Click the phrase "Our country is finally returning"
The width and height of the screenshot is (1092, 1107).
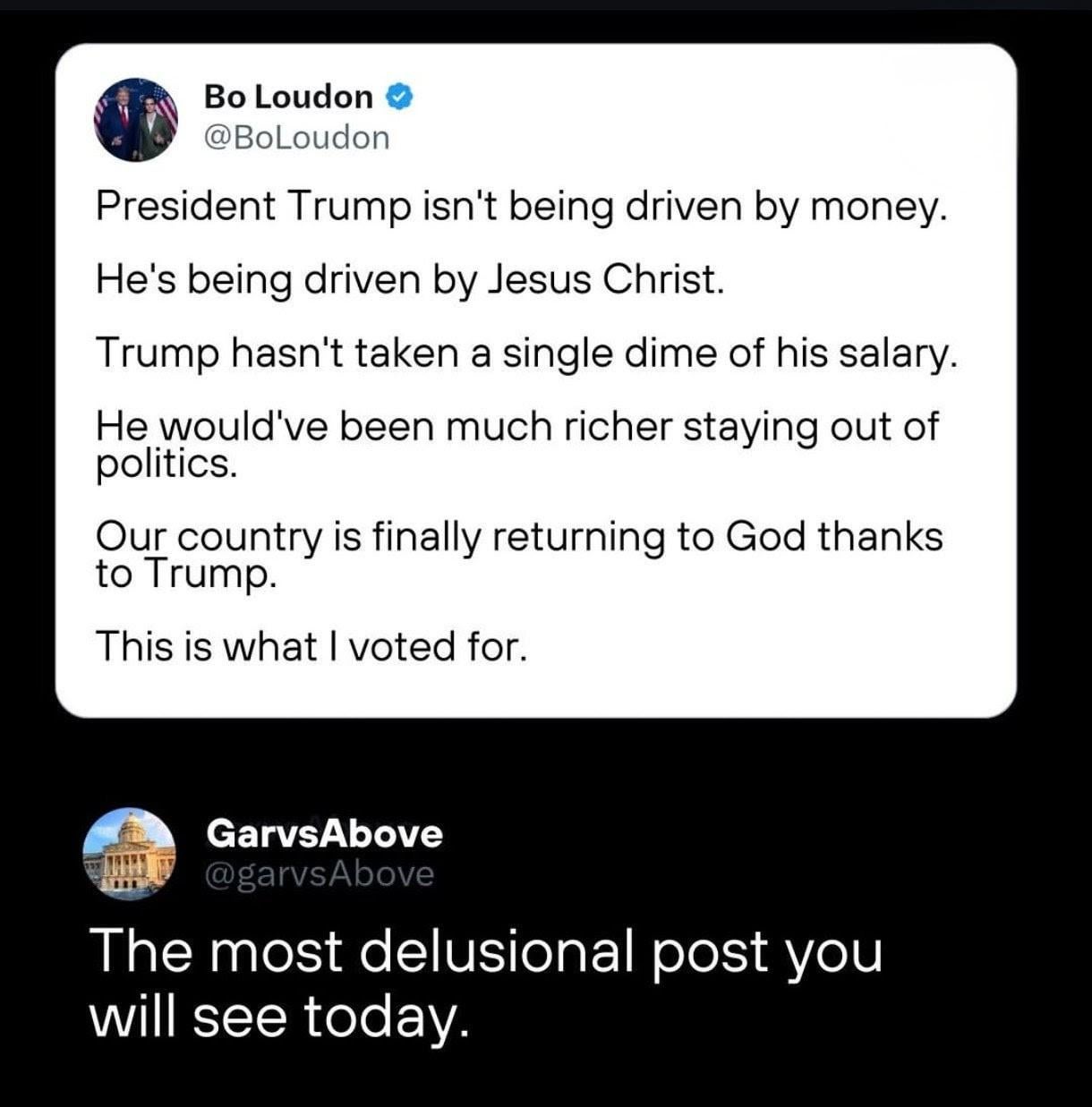(375, 536)
